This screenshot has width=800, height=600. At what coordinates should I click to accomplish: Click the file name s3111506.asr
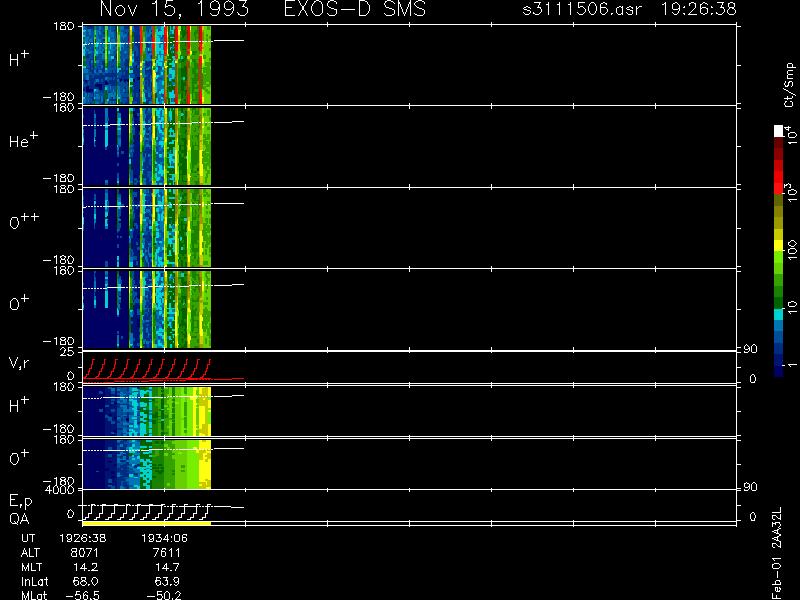(582, 9)
